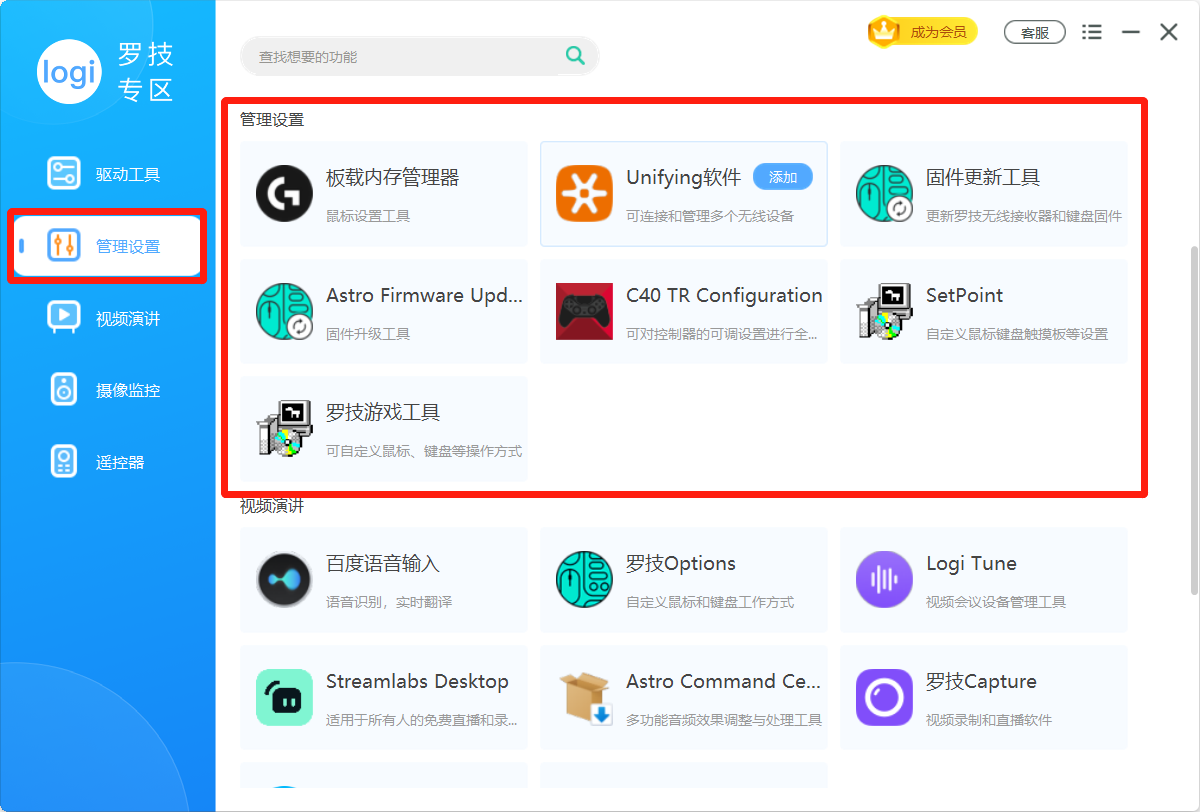The height and width of the screenshot is (812, 1200).
Task: Click description 鼠标设置工具
Action: (x=368, y=216)
